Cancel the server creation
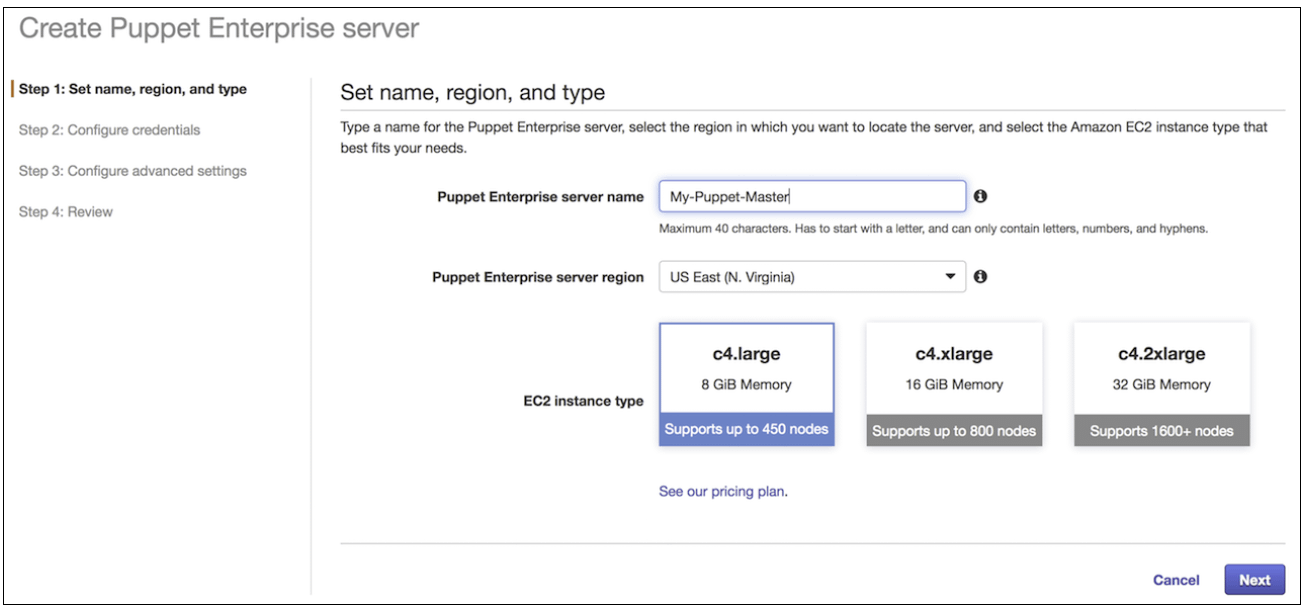The height and width of the screenshot is (610, 1309). (1176, 580)
